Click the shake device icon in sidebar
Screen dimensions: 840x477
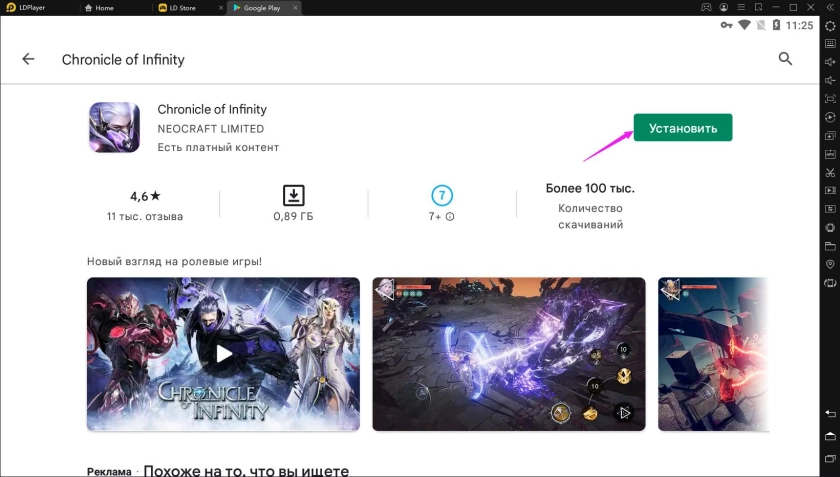830,228
